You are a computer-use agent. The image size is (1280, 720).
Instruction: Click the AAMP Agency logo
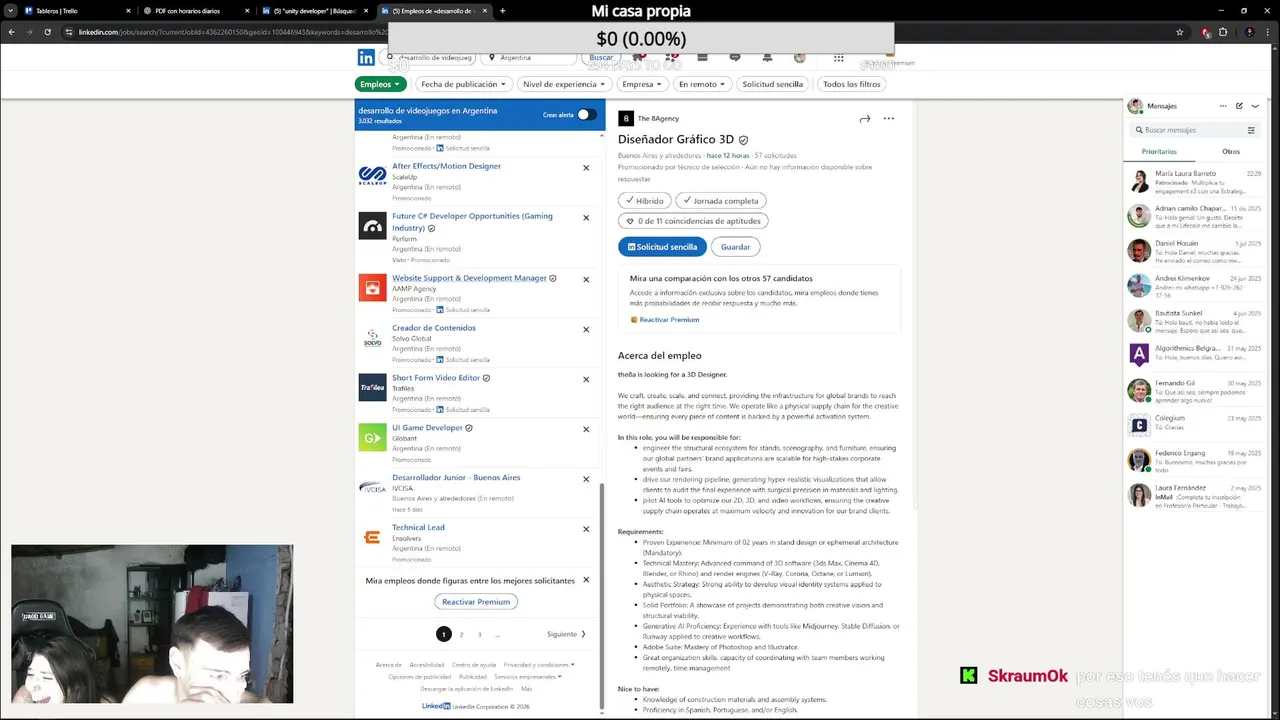(372, 288)
